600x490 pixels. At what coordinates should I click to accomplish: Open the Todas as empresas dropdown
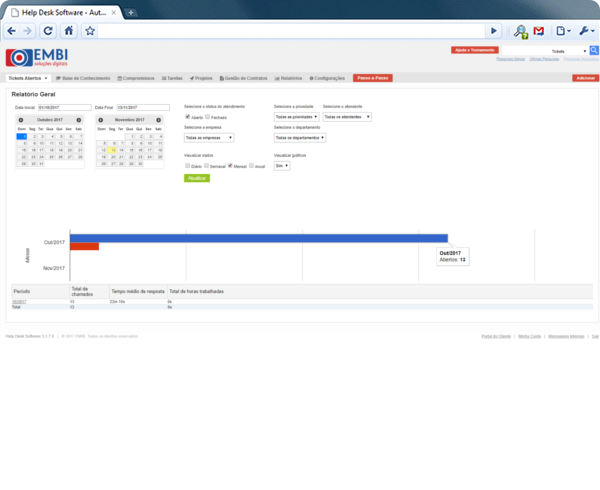coord(210,138)
